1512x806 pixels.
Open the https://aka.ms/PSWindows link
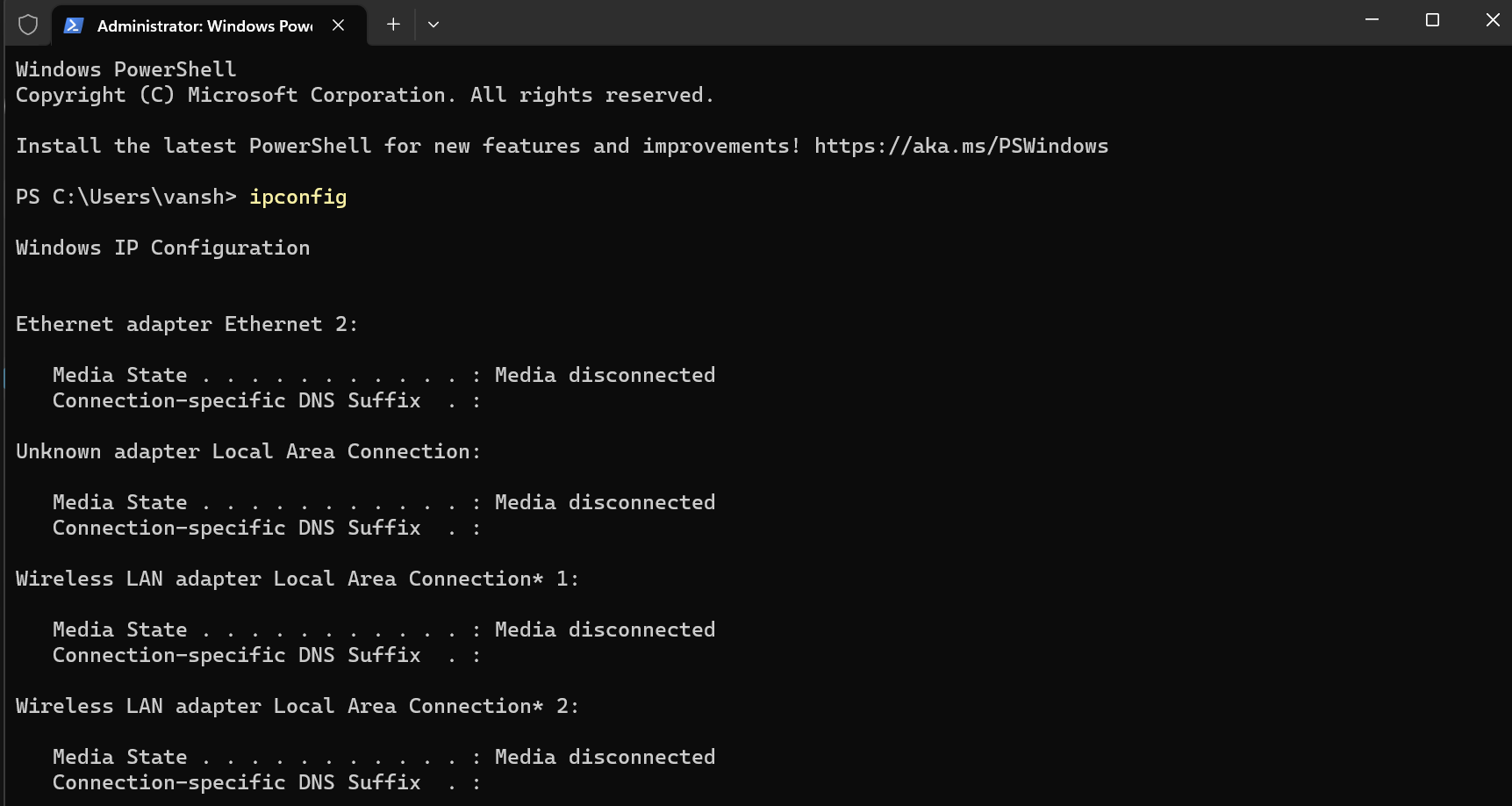[961, 146]
